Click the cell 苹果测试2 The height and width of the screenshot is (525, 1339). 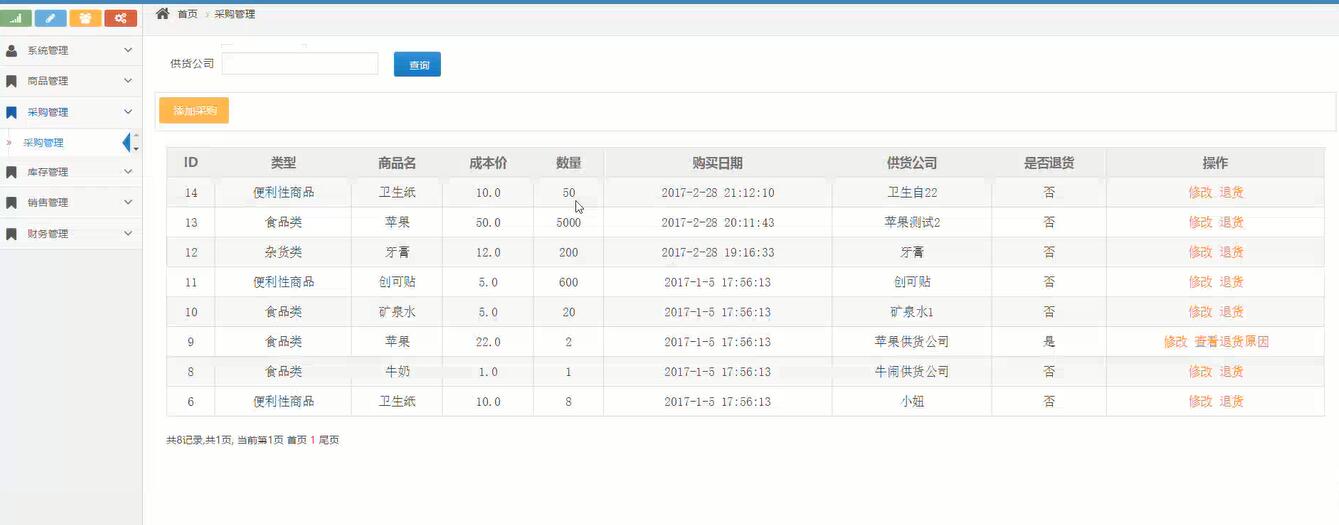click(x=911, y=222)
